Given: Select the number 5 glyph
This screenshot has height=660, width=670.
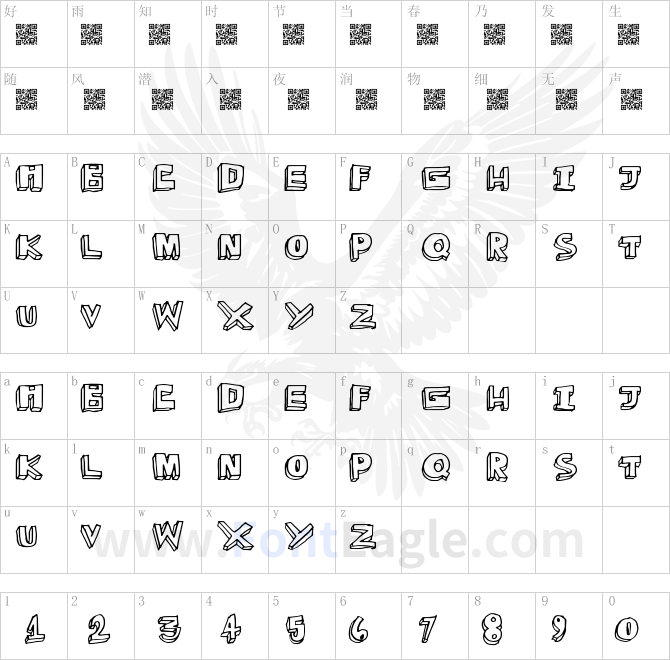Looking at the screenshot, I should [296, 629].
